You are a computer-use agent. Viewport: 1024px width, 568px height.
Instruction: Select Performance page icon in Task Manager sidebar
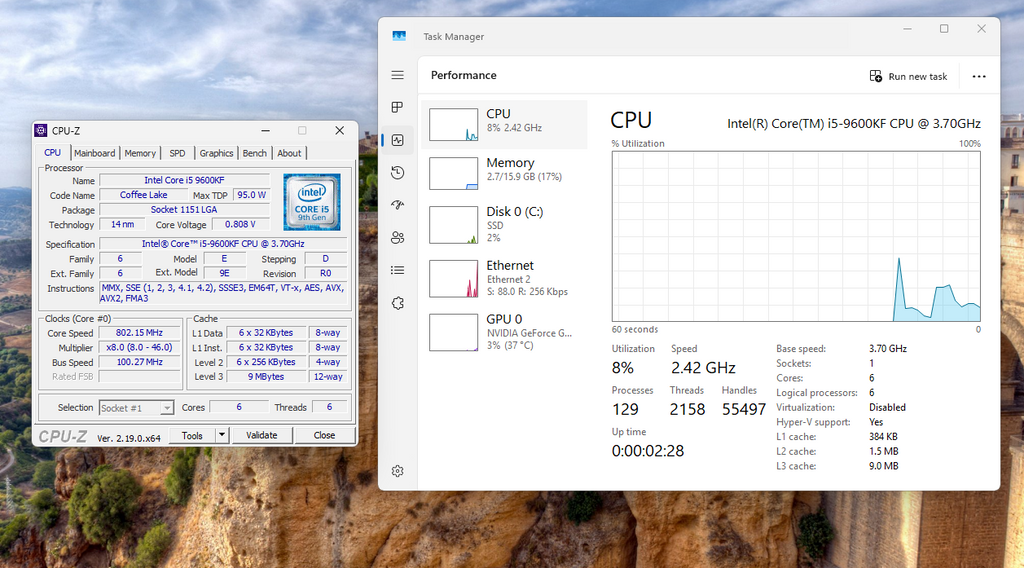coord(397,140)
